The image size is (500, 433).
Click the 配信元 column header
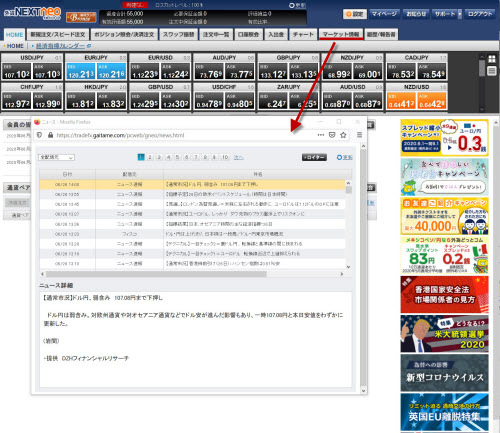pyautogui.click(x=129, y=174)
